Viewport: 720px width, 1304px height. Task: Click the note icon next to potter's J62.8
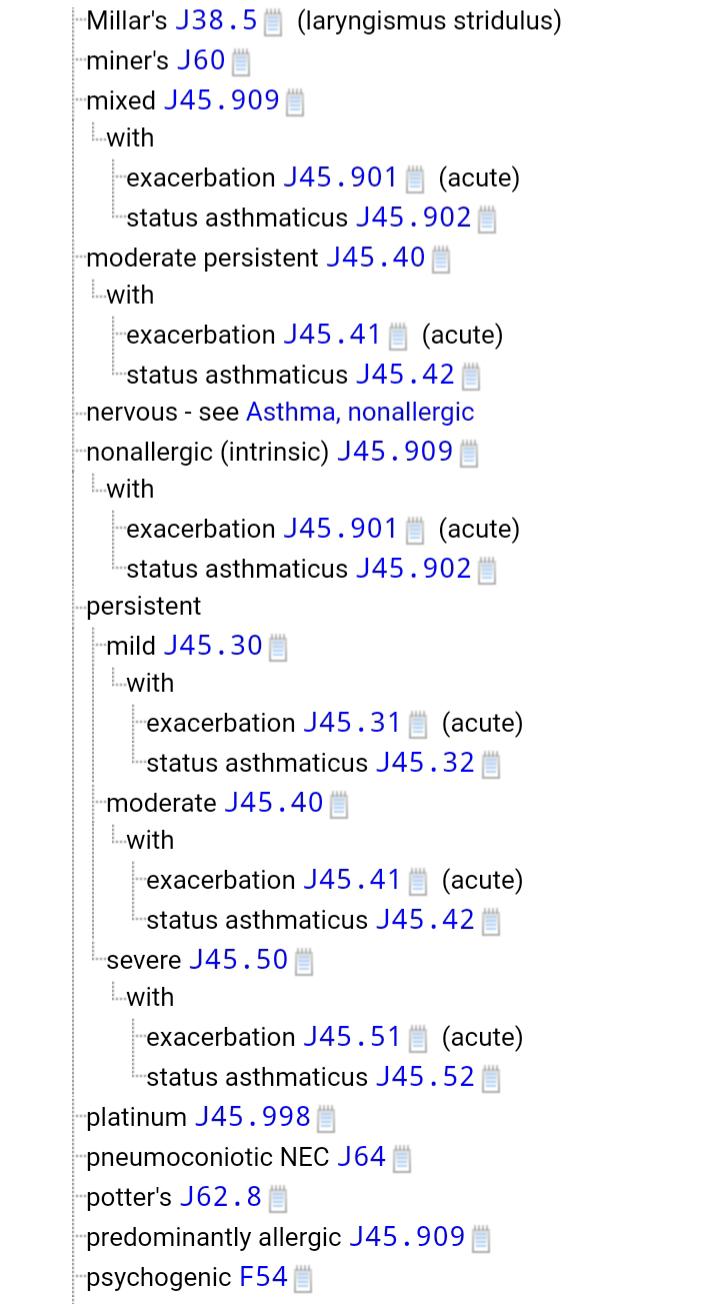(x=278, y=1198)
